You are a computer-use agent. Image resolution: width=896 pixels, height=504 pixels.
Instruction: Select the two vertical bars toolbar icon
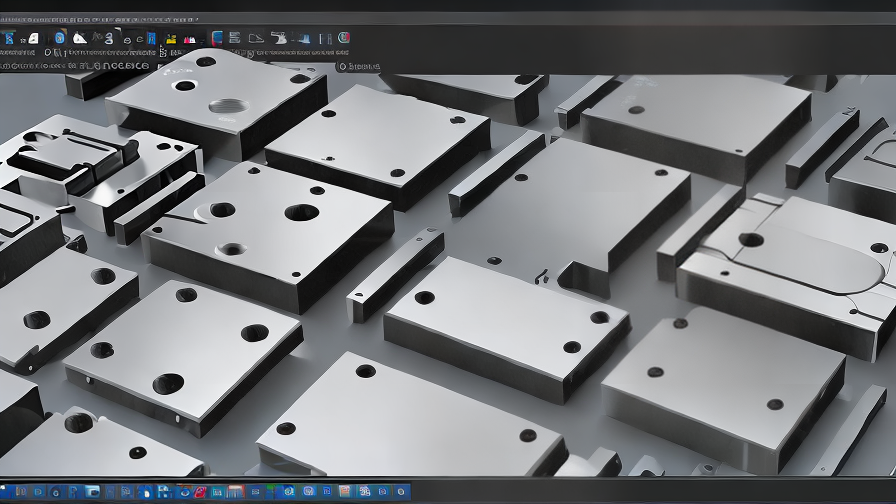point(325,39)
